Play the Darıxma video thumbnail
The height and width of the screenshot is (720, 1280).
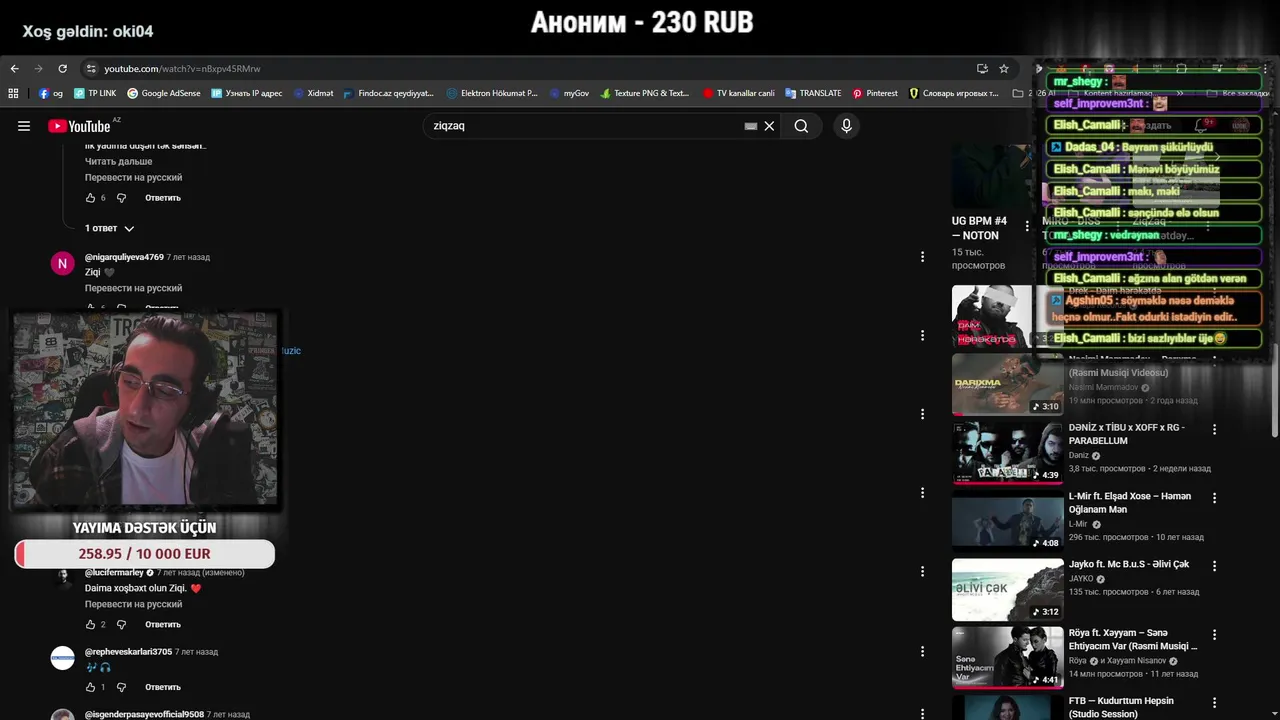click(1007, 385)
